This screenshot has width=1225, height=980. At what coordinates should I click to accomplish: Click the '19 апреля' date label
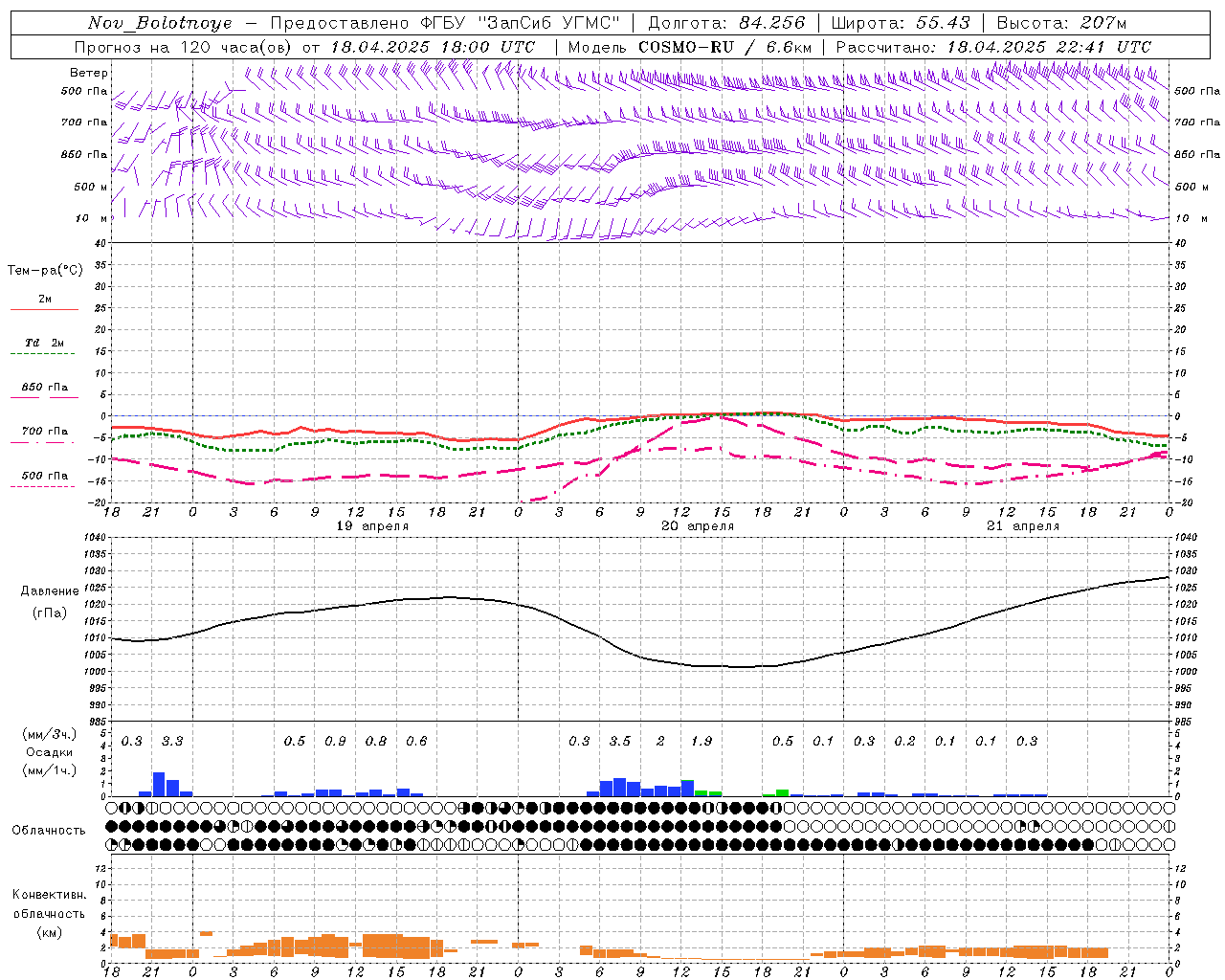coord(372,526)
